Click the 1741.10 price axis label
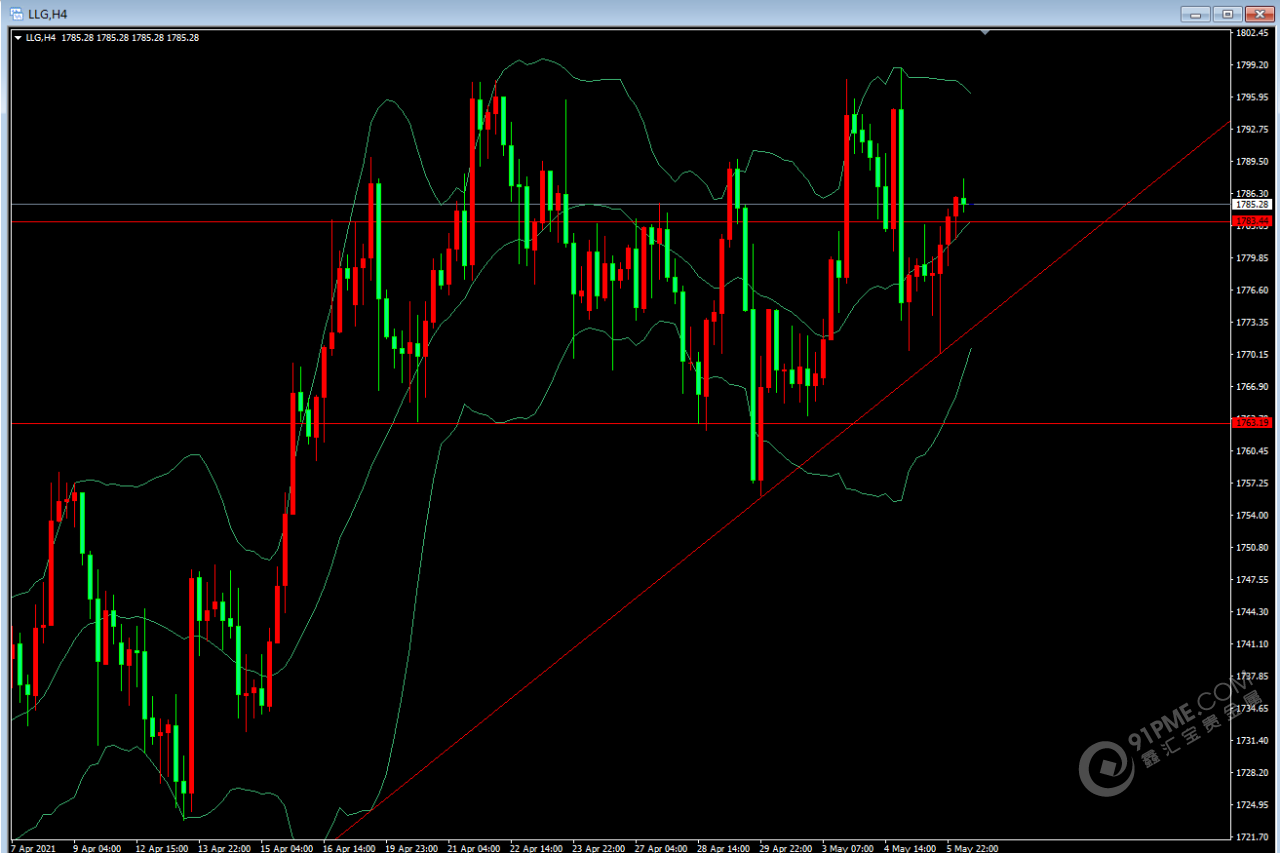 coord(1253,643)
